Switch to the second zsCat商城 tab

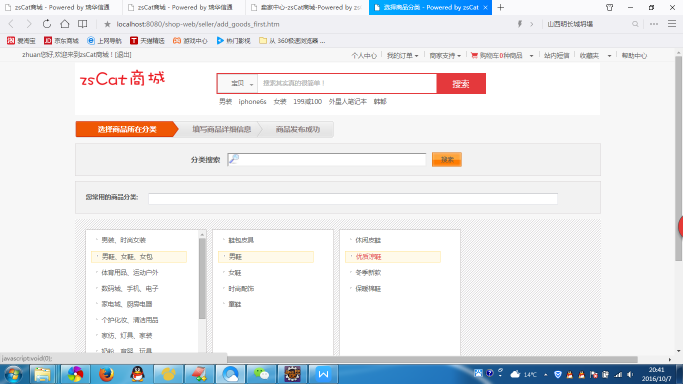pos(184,7)
